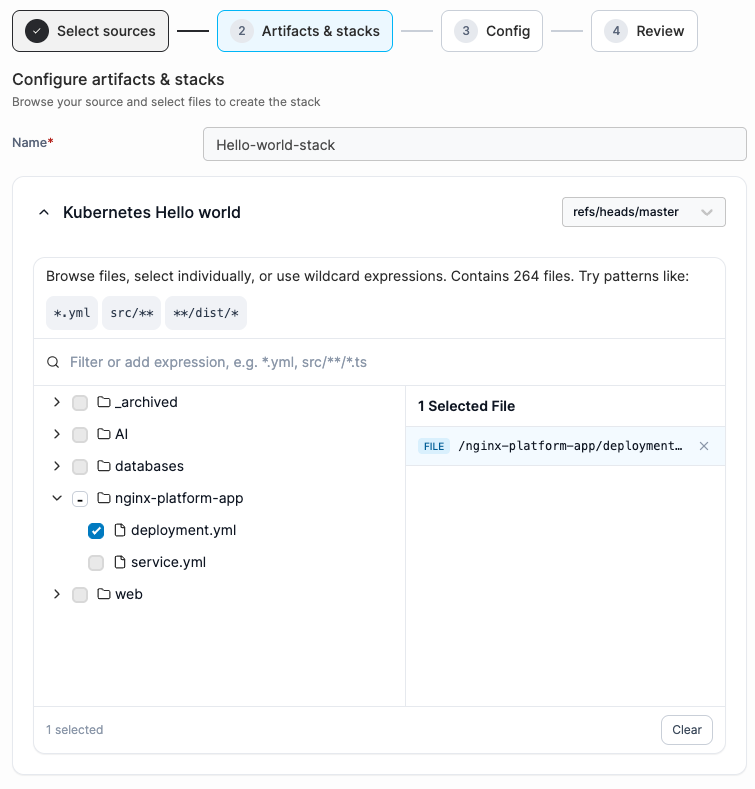Click the service.yml file icon
This screenshot has height=789, width=755.
(120, 562)
